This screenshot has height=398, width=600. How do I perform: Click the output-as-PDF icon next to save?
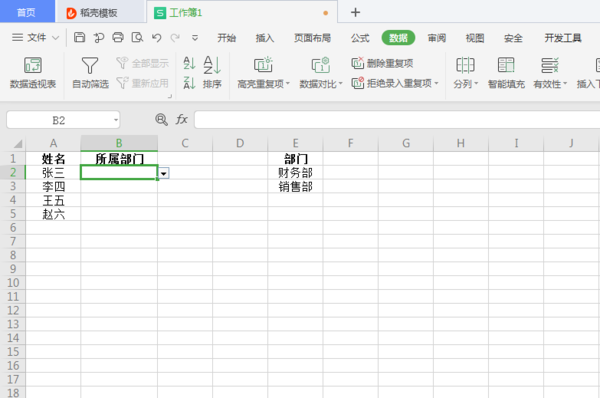[x=99, y=38]
